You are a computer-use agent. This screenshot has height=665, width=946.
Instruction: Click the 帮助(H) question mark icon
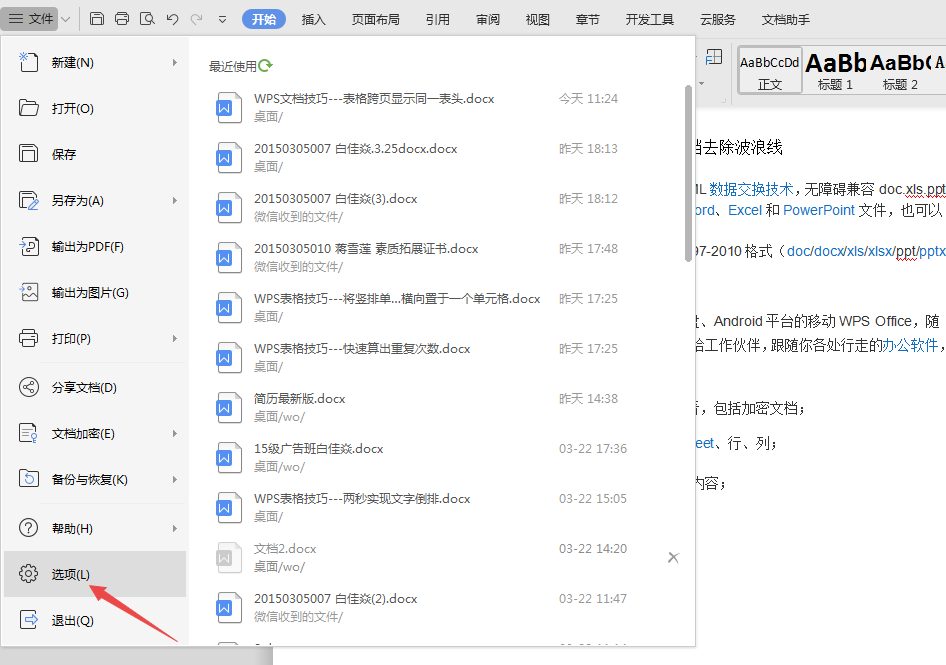[x=28, y=528]
